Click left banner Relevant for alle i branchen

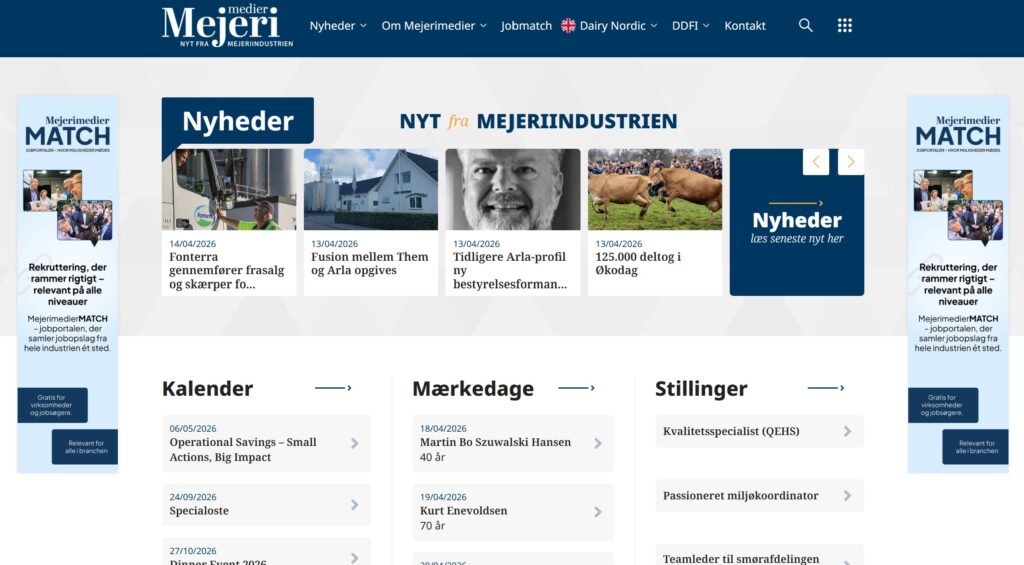click(x=85, y=447)
